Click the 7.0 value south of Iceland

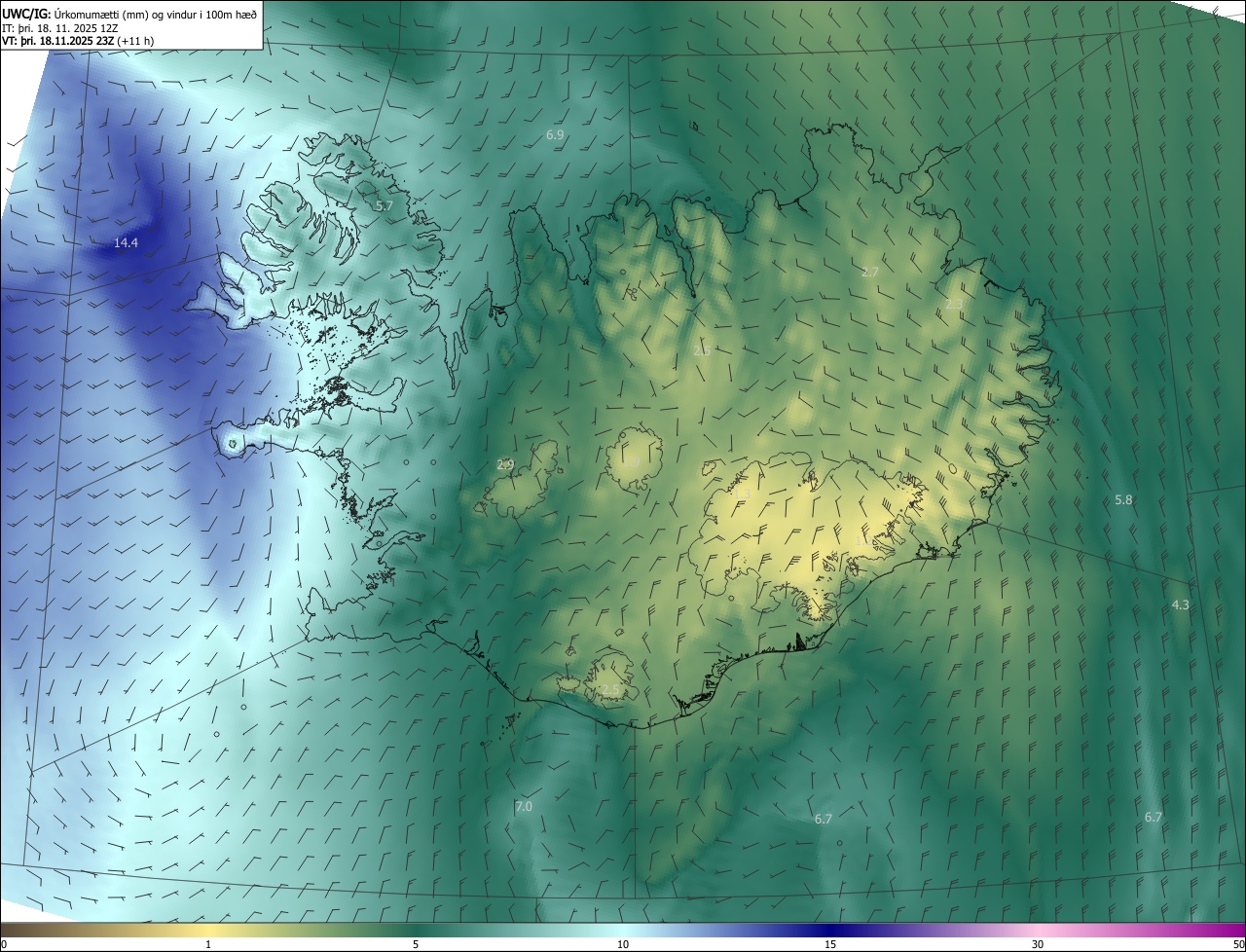click(524, 807)
